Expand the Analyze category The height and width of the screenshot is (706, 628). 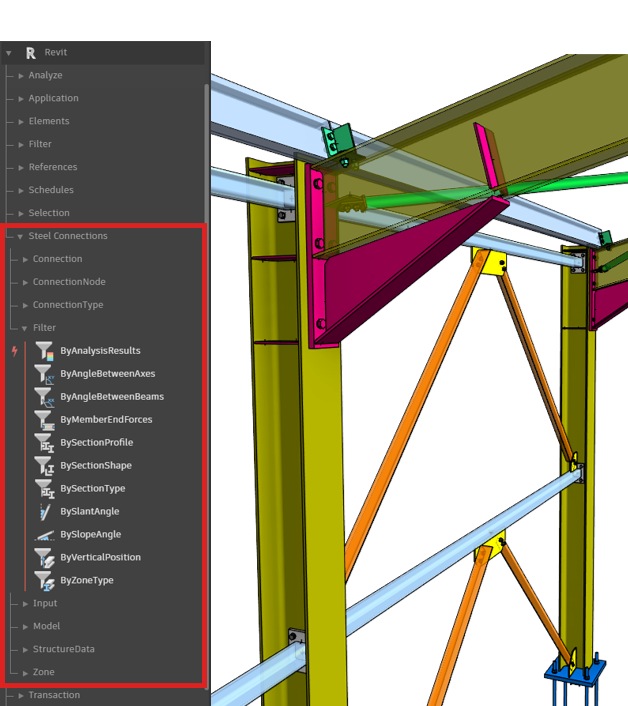21,76
